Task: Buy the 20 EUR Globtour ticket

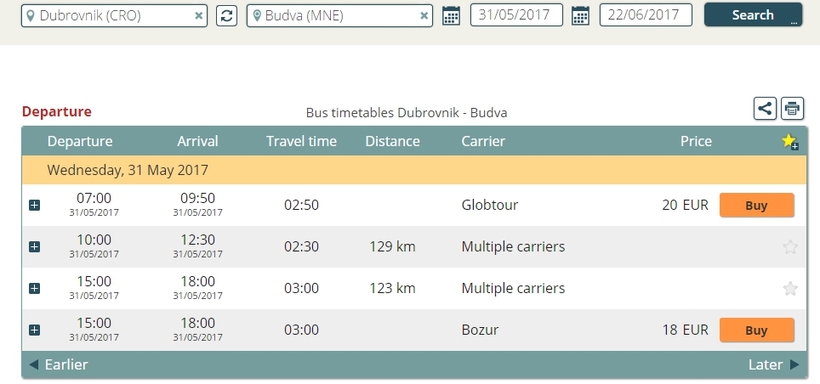Action: coord(757,205)
